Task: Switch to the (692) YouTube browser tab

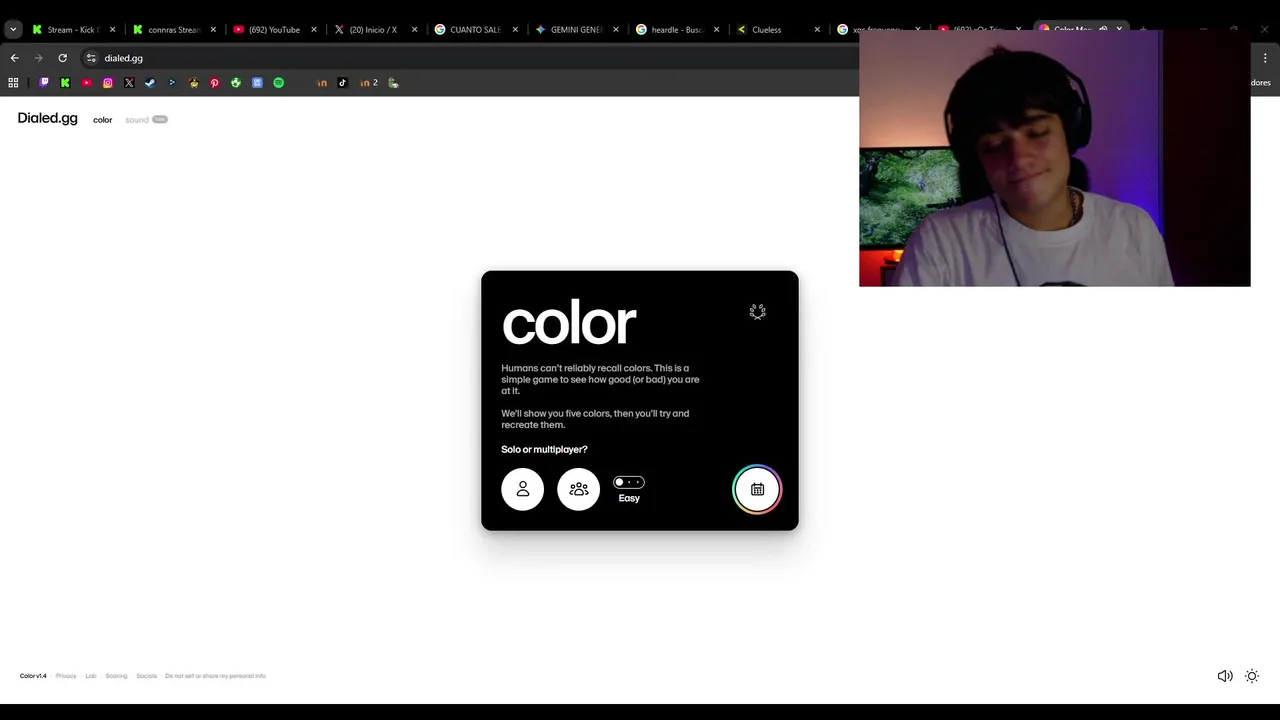Action: click(273, 29)
